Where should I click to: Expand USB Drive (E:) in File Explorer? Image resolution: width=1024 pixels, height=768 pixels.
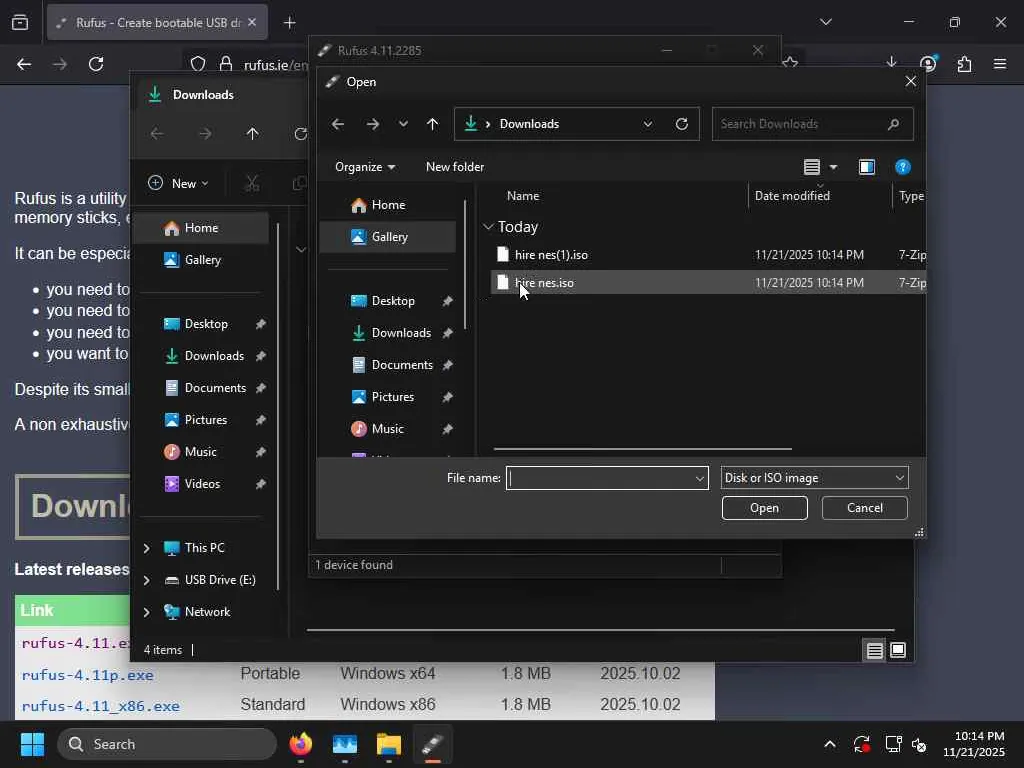pos(146,580)
